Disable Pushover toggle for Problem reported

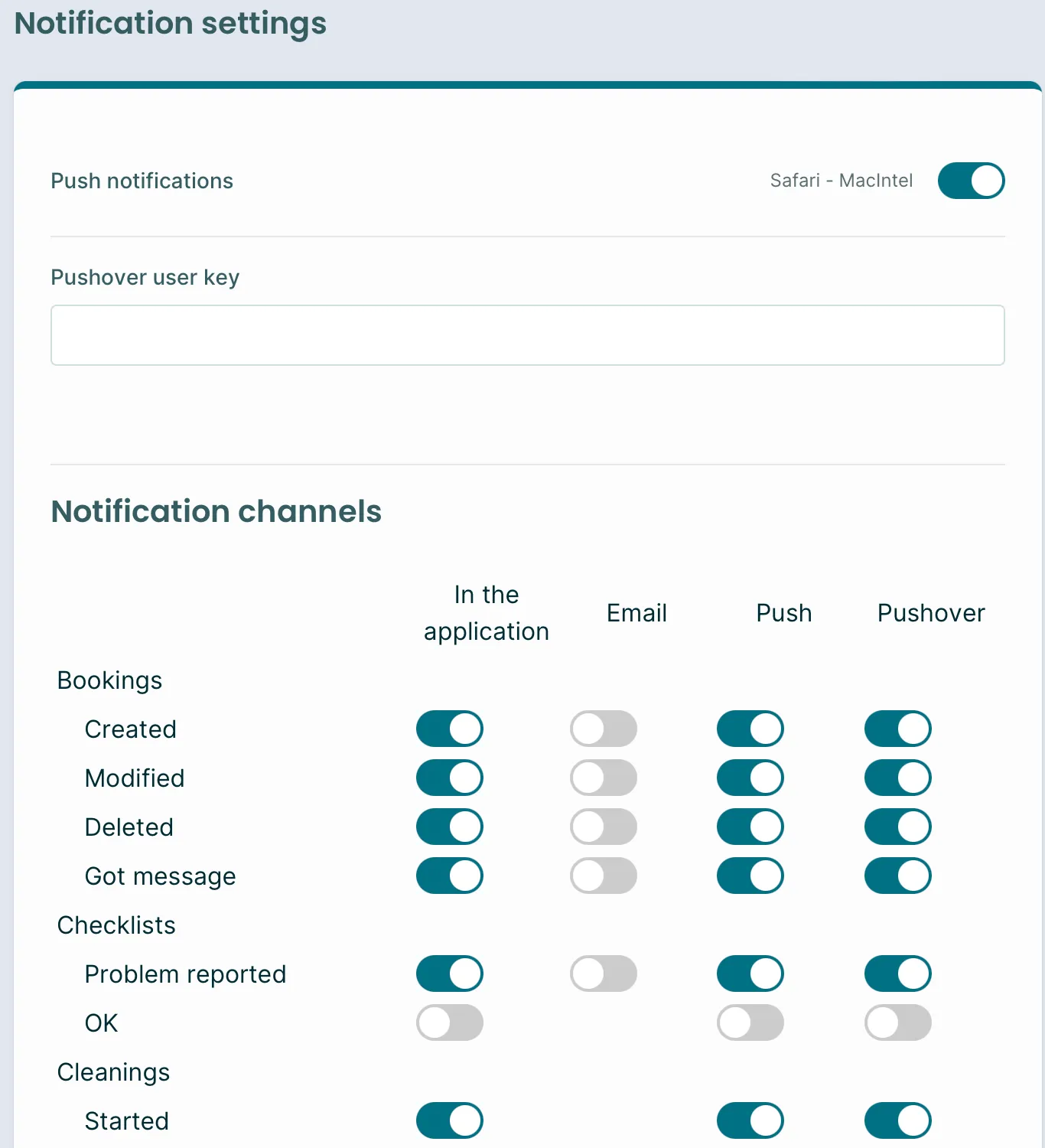[898, 974]
